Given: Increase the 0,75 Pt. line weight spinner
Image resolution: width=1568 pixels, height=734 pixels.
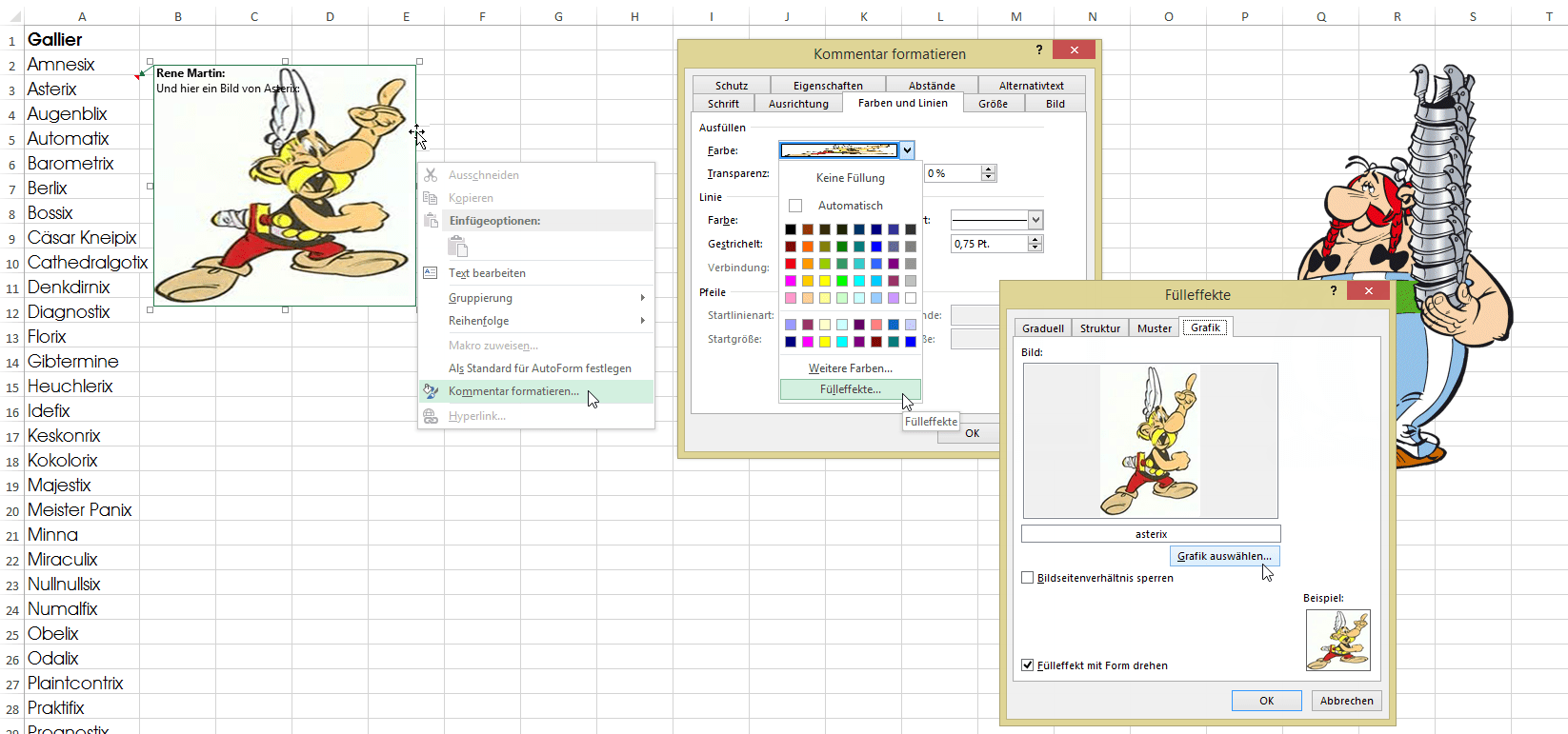Looking at the screenshot, I should point(1035,240).
